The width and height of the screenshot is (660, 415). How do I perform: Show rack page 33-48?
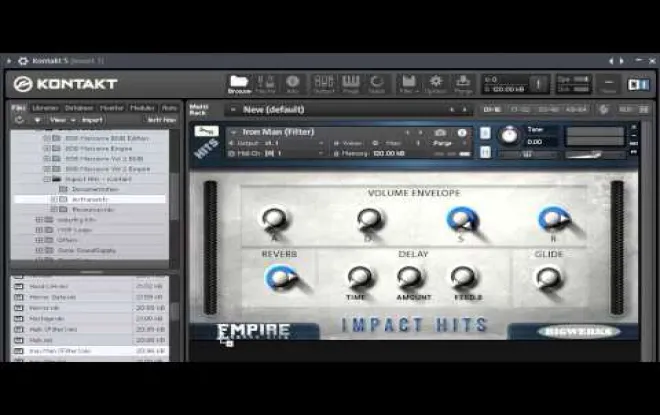[548, 109]
